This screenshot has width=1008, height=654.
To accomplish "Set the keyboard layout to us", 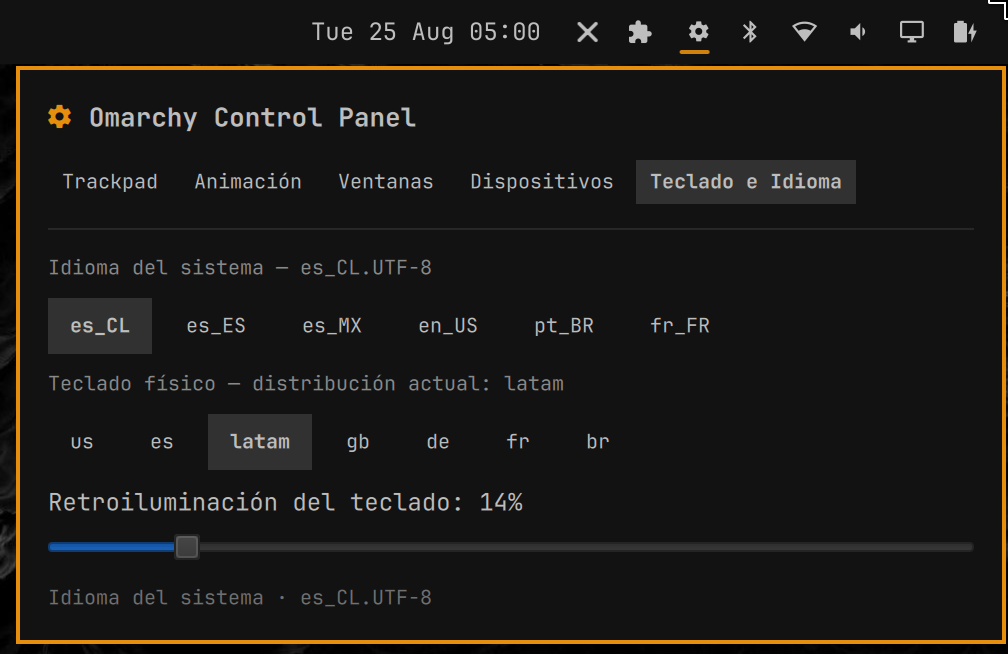I will [x=82, y=442].
